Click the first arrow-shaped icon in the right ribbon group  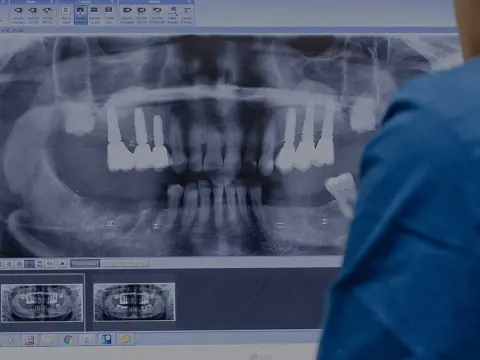click(127, 11)
